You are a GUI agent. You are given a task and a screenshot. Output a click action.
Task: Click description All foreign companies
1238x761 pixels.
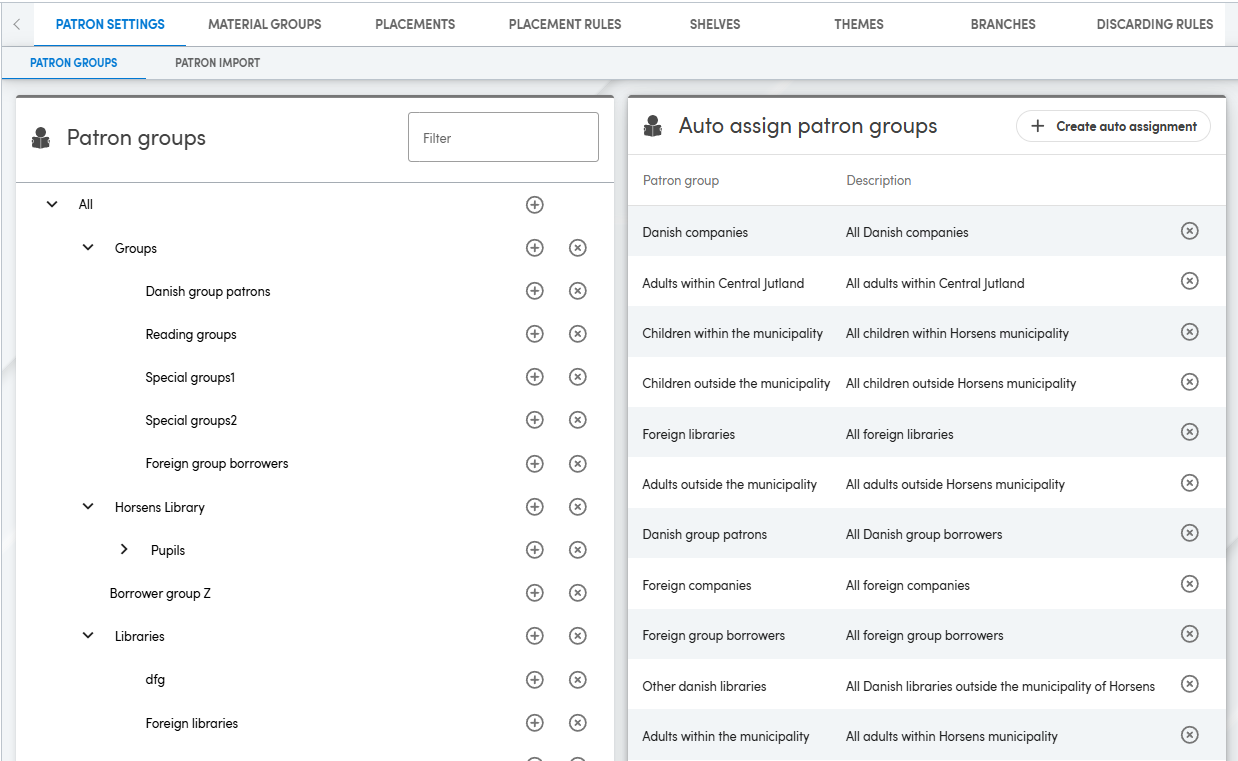[x=908, y=585]
